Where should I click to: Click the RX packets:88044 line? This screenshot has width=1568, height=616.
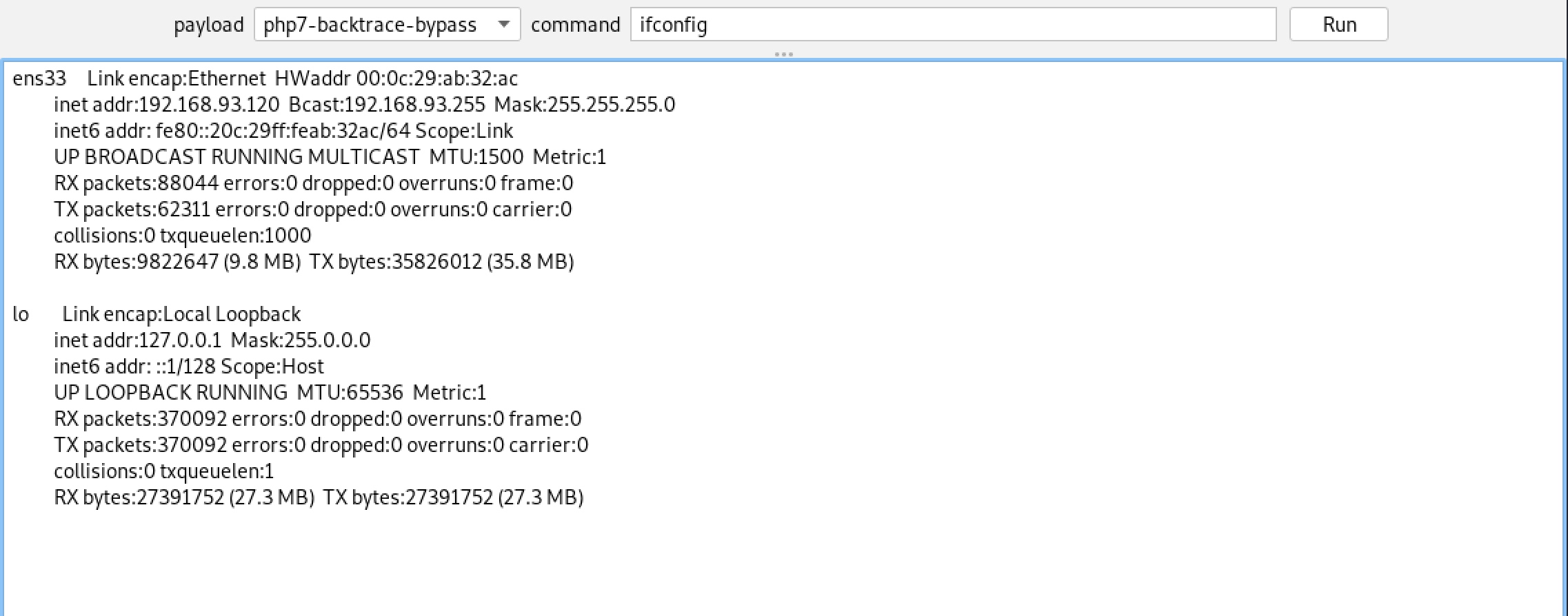click(x=313, y=183)
